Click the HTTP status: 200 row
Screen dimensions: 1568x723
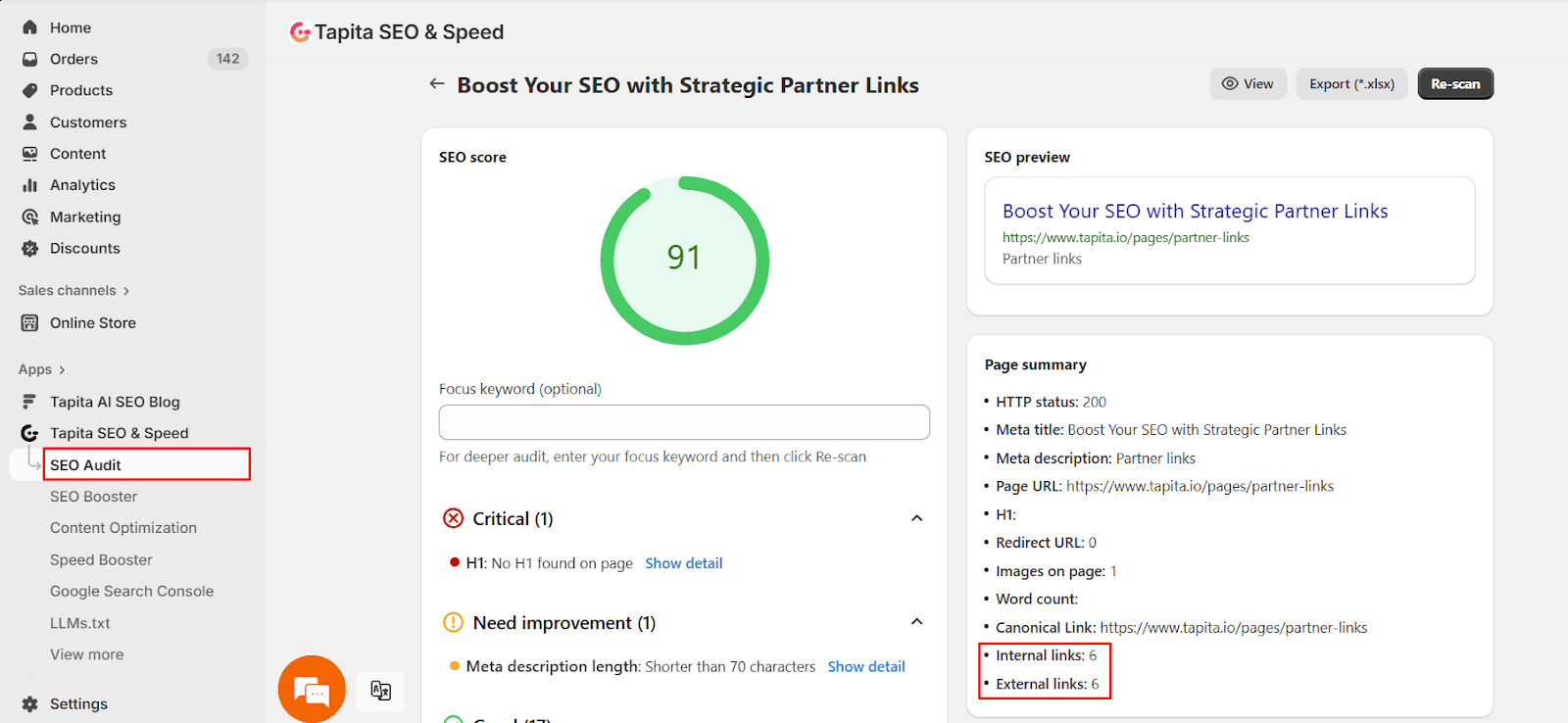[1052, 402]
